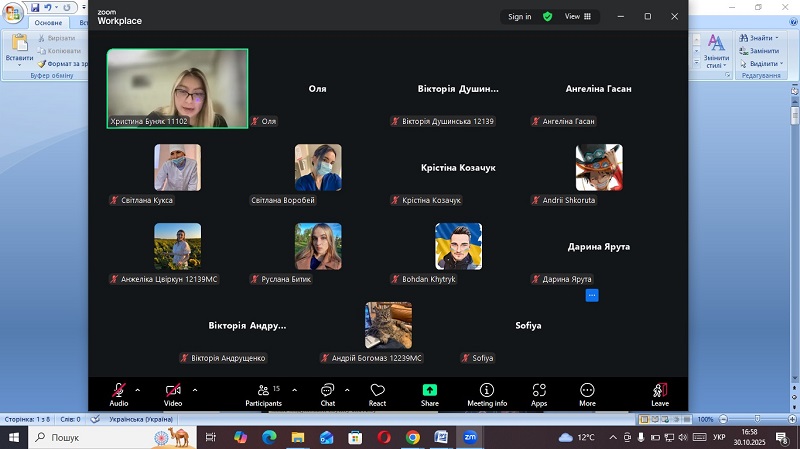Expand the arrow next to Participants
The height and width of the screenshot is (449, 800).
tap(294, 389)
